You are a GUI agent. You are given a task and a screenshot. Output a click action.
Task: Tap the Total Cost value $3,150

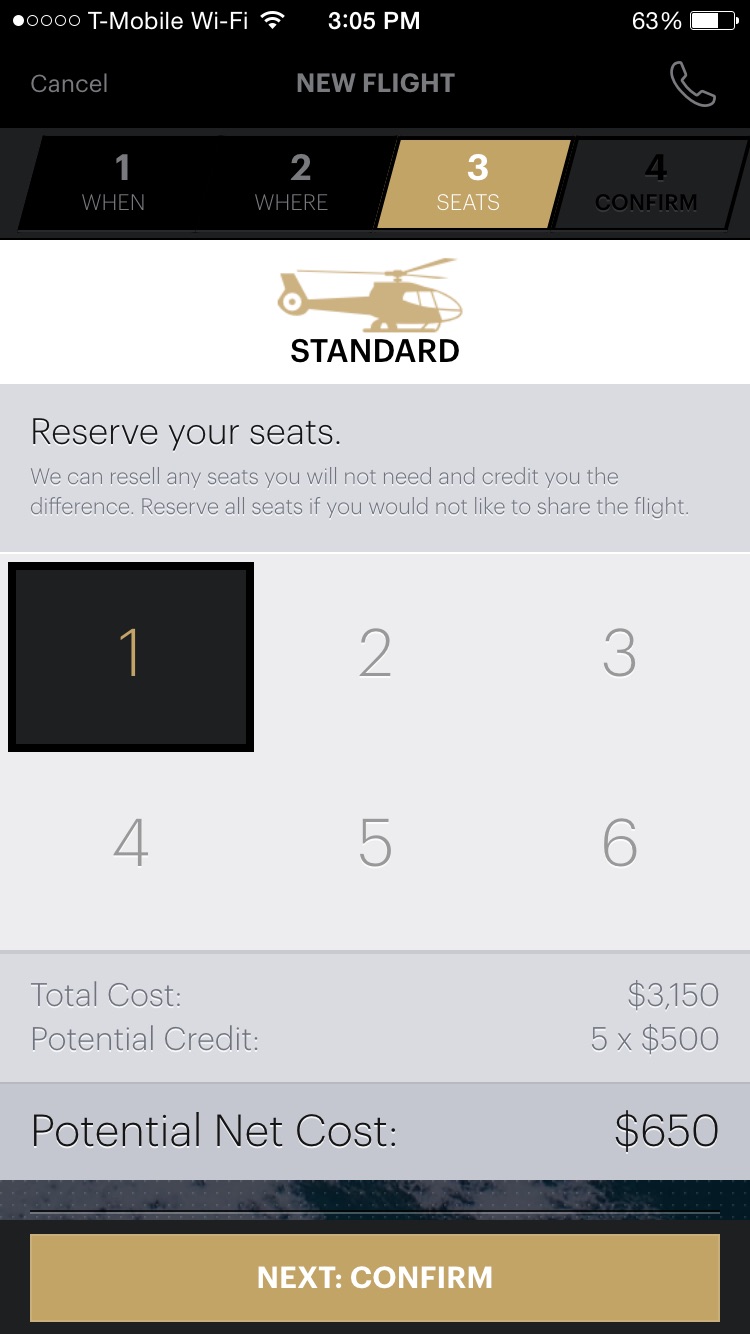pos(673,995)
